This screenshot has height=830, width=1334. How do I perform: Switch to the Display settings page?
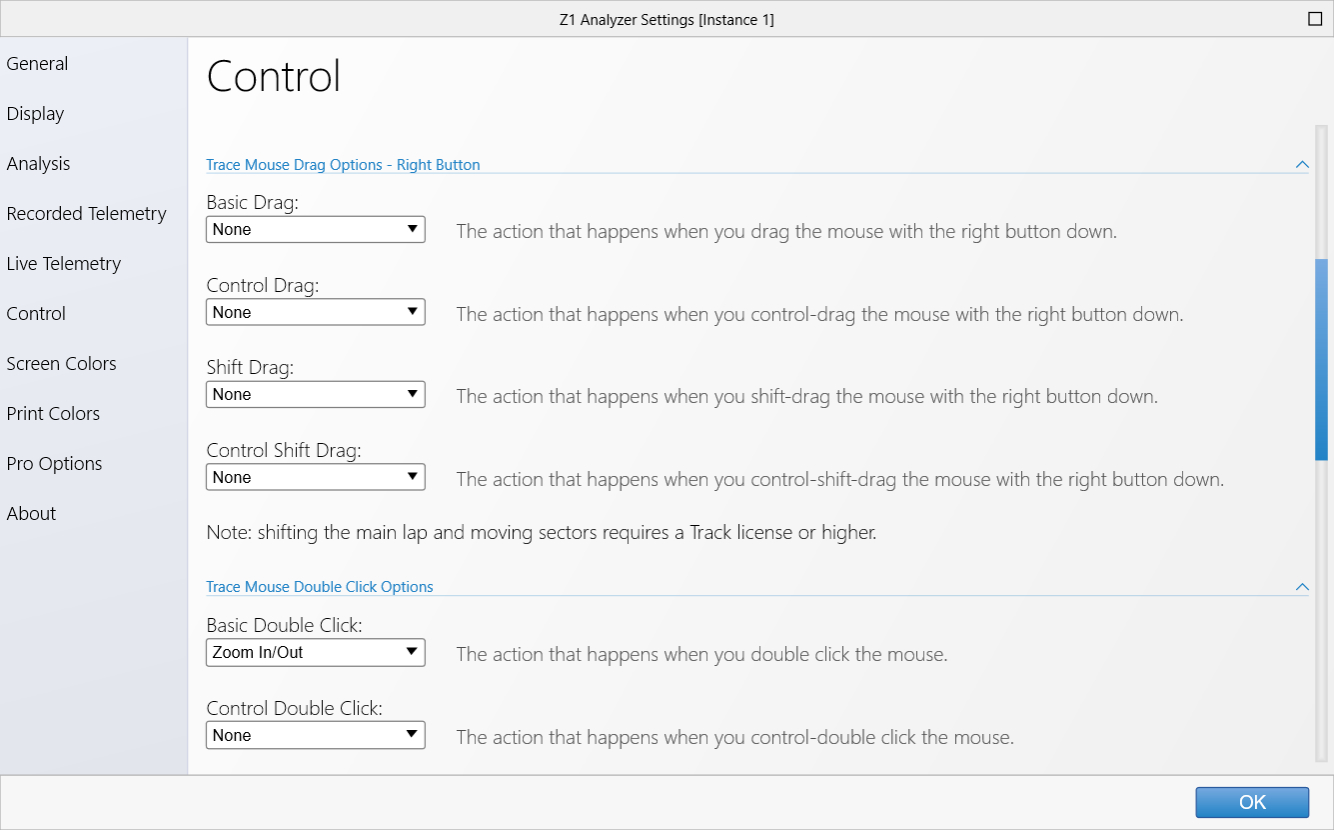click(35, 113)
